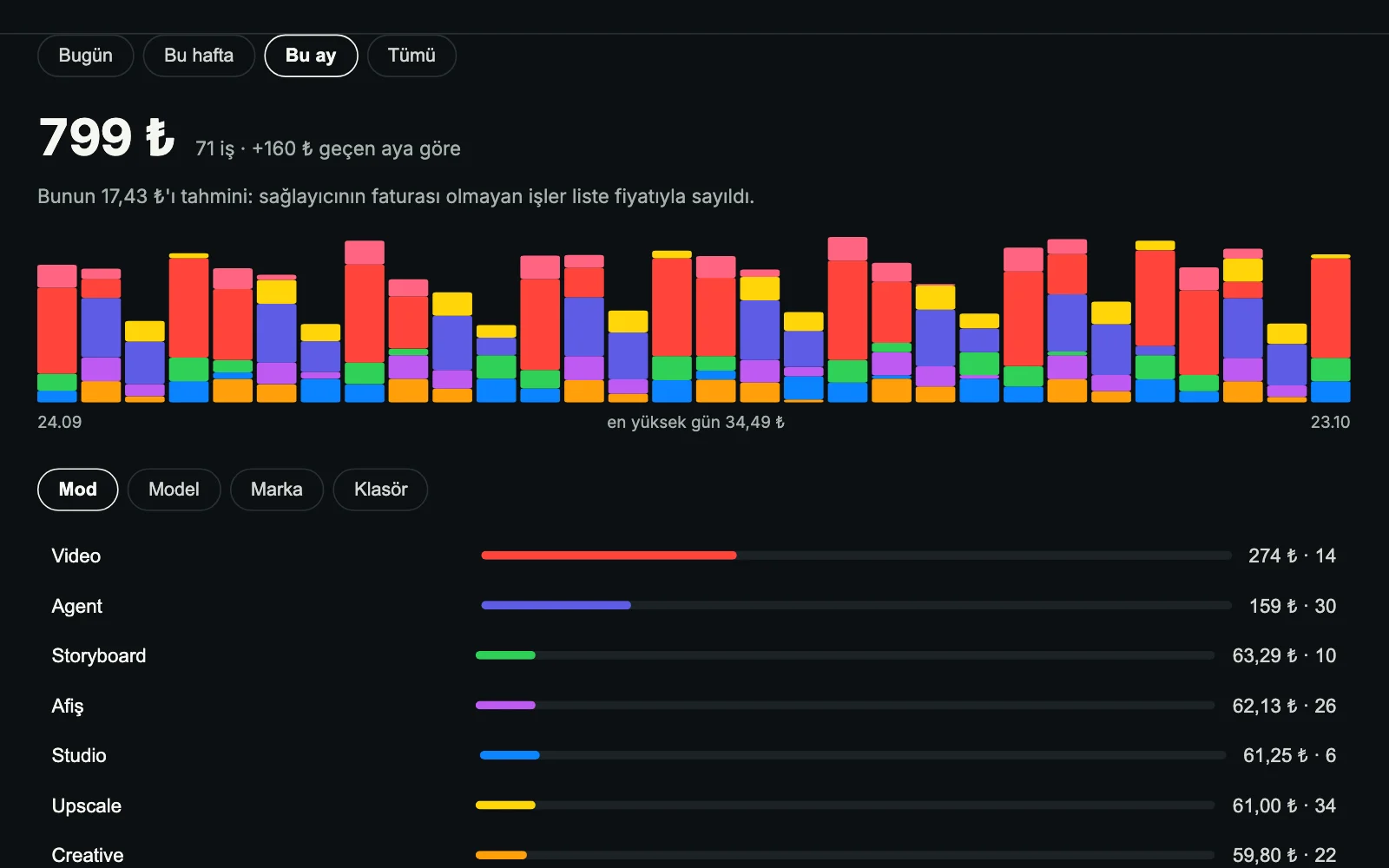Group breakdown by Model
The height and width of the screenshot is (868, 1389).
pos(174,490)
